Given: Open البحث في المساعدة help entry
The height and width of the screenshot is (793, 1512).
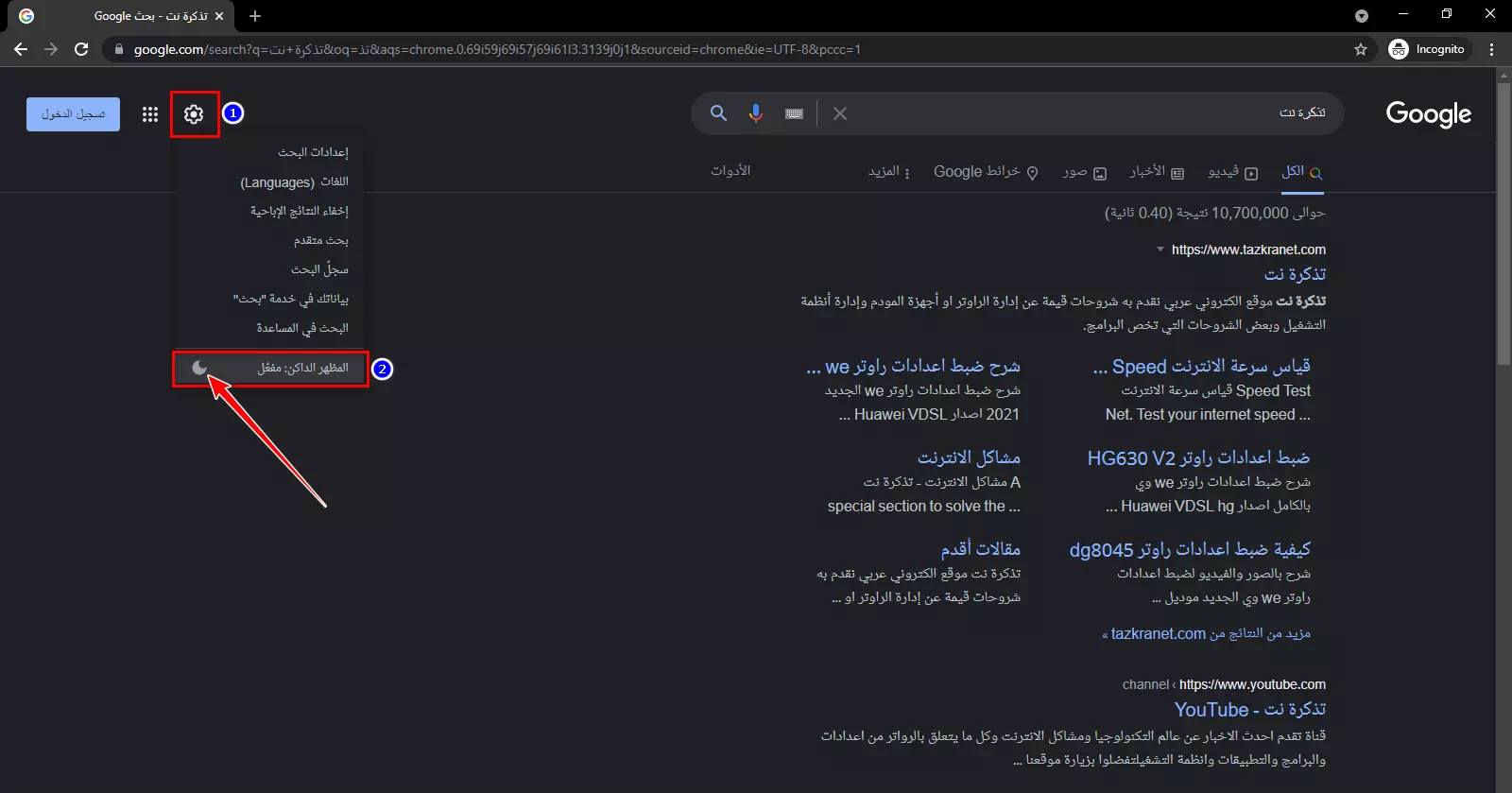Looking at the screenshot, I should click(302, 328).
